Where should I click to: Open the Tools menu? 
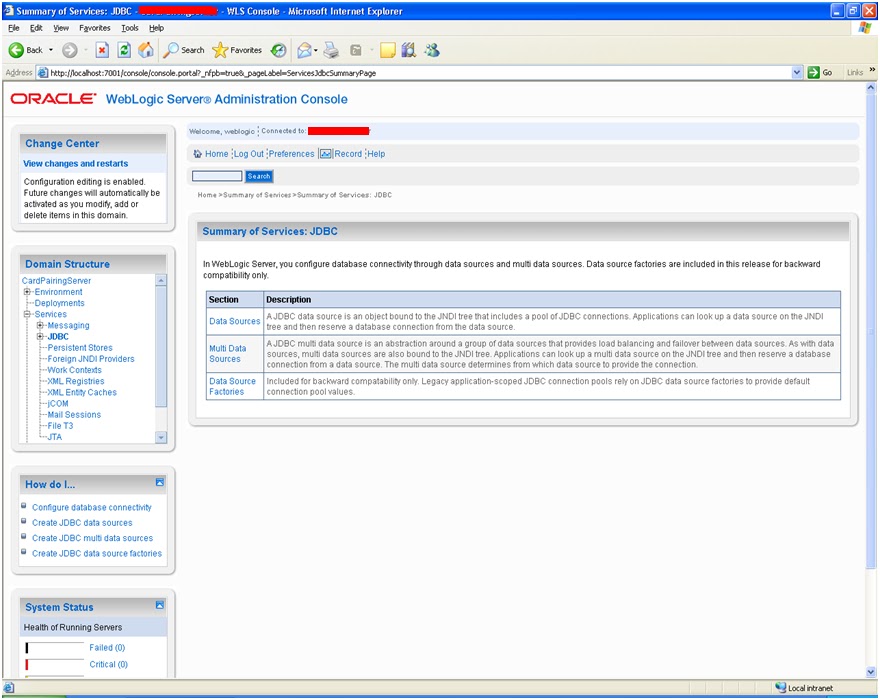[130, 28]
